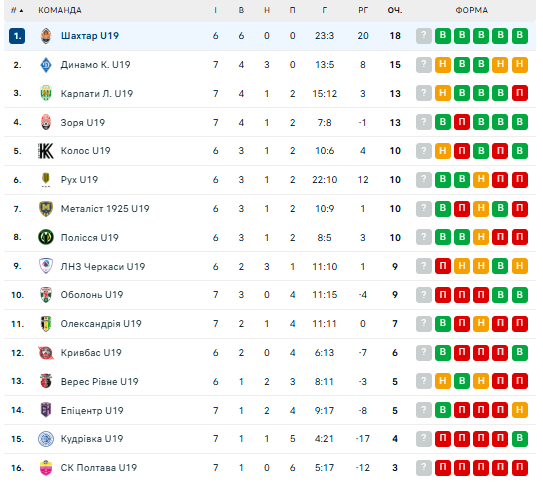The image size is (543, 482).
Task: Open the Зоря U19 team link
Action: tap(83, 123)
